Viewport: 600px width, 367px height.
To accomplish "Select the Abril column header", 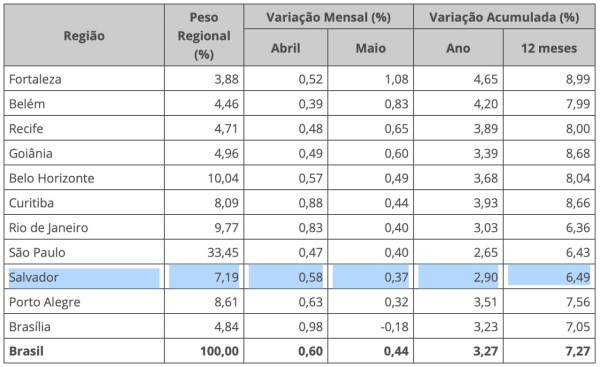I will tap(285, 48).
